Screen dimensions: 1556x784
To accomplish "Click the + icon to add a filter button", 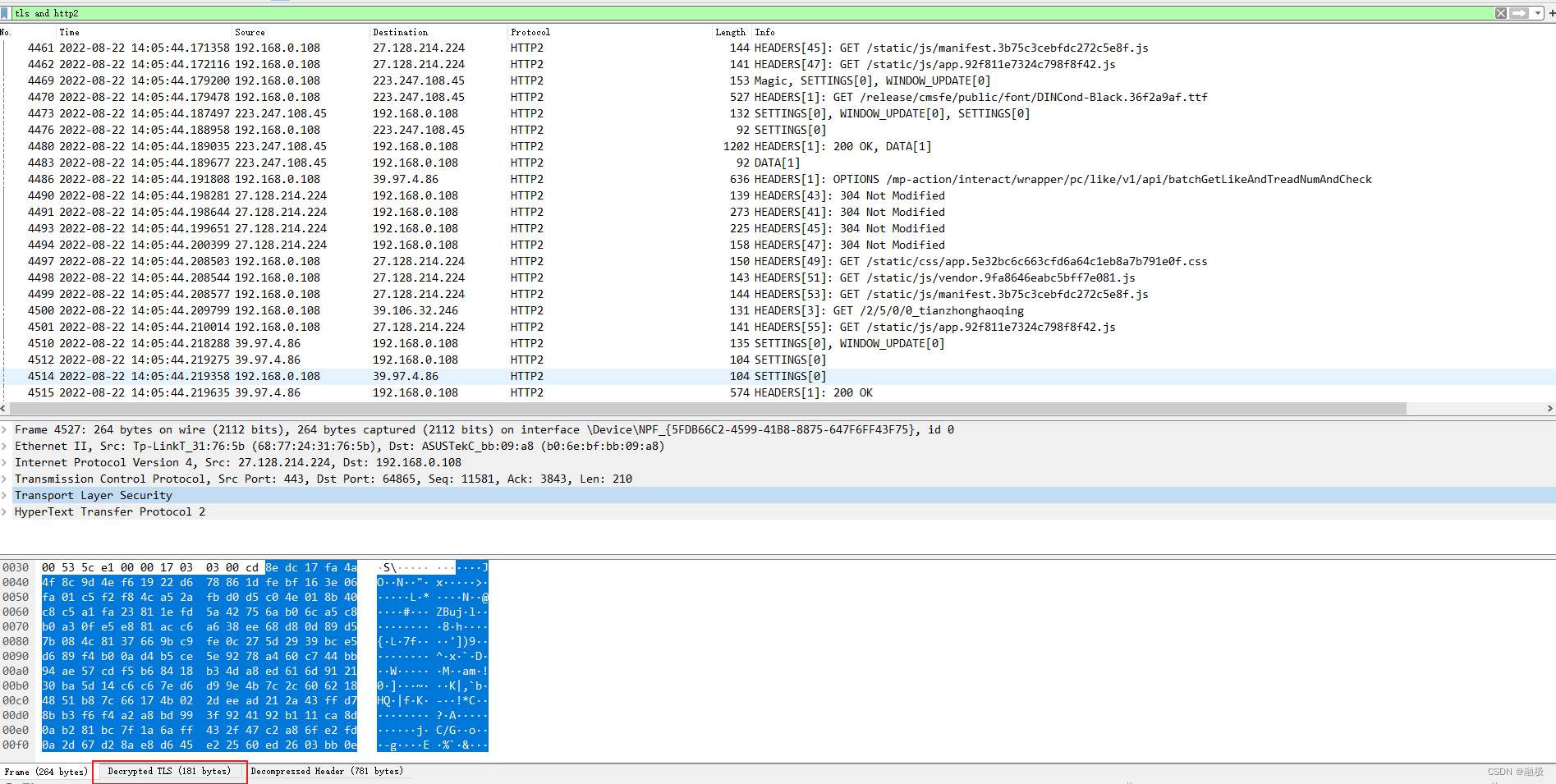I will tap(1552, 13).
